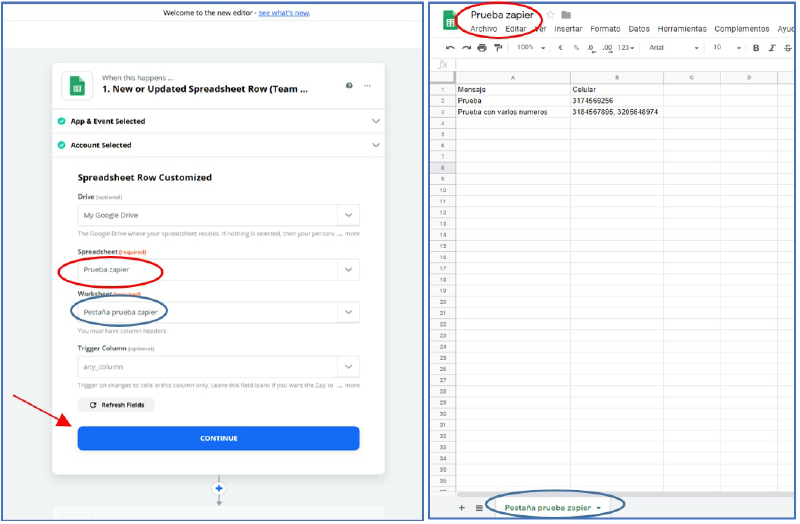Click the horizontal scrollbar in Sheets
This screenshot has width=800, height=524.
click(625, 494)
